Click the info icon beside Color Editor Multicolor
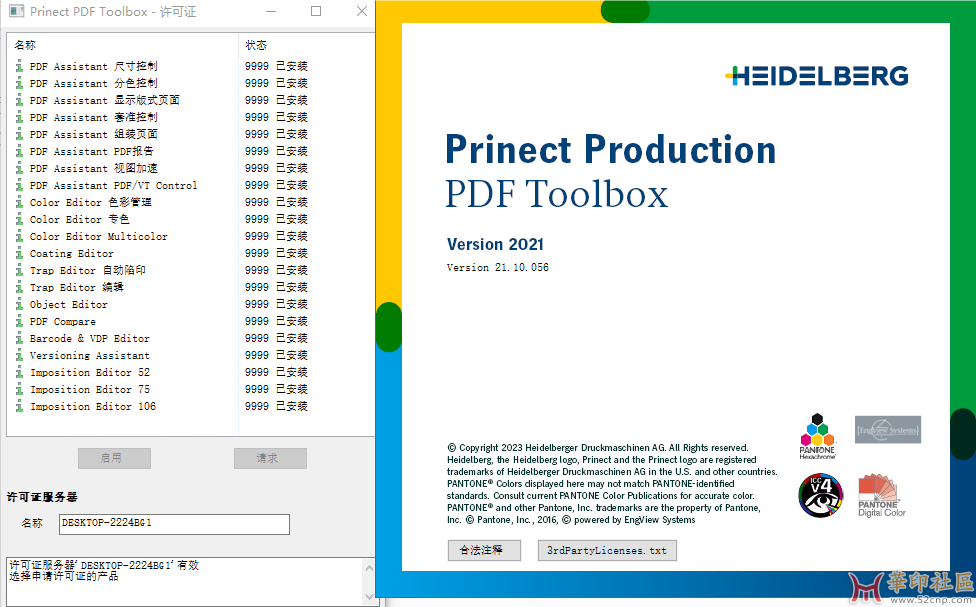 (x=19, y=236)
